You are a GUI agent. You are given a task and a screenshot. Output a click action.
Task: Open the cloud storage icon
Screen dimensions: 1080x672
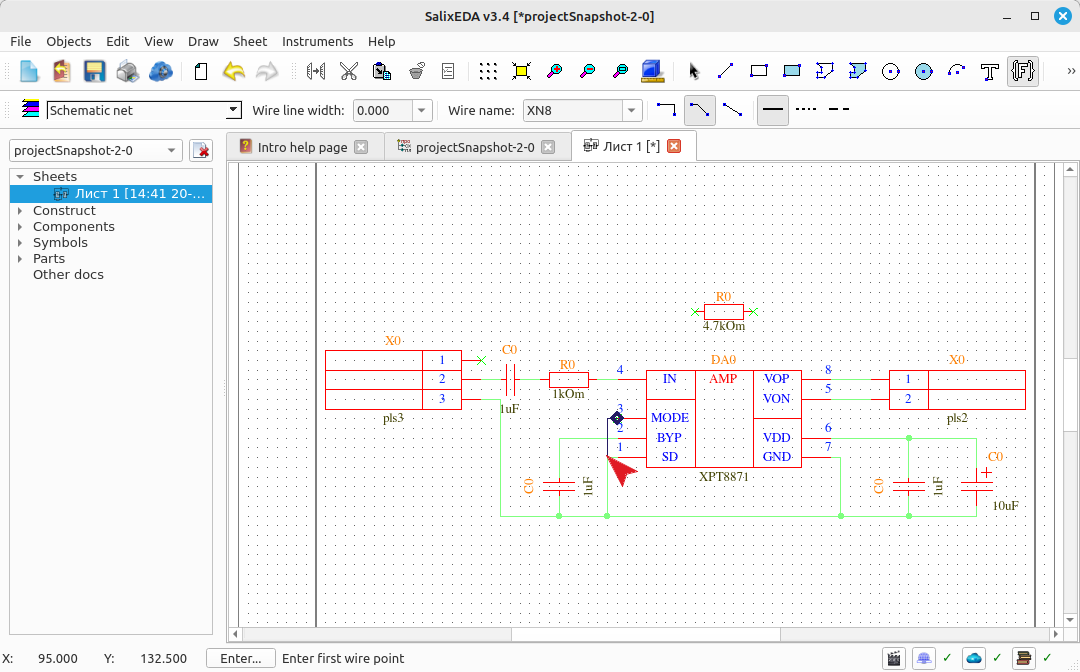160,71
